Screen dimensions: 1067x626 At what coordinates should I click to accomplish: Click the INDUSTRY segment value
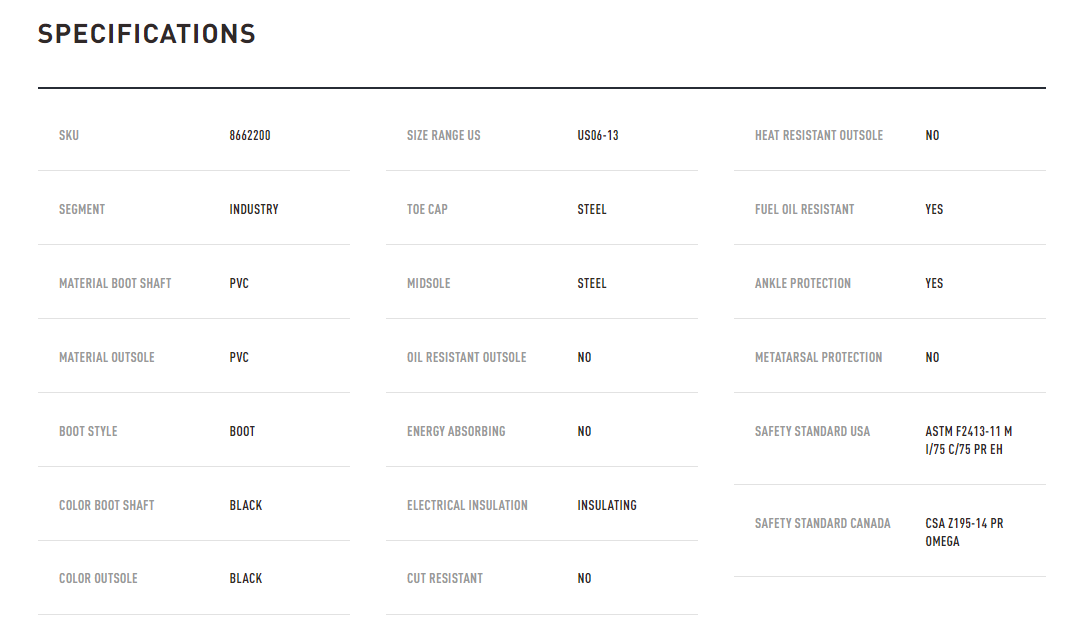pos(254,209)
